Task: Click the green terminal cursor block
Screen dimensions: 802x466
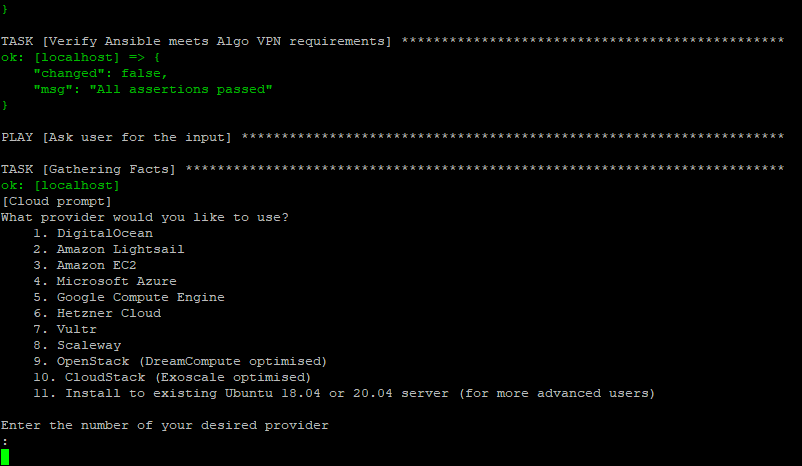Action: point(5,457)
